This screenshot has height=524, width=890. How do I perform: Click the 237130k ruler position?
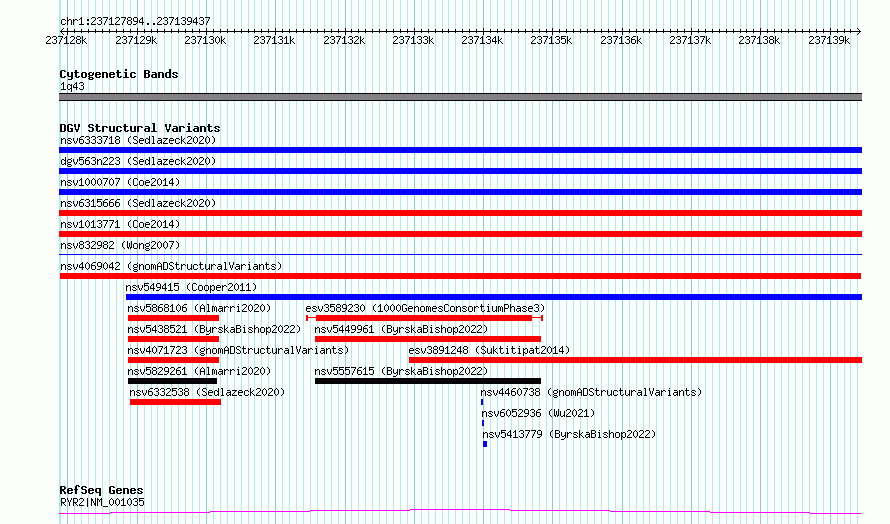205,40
